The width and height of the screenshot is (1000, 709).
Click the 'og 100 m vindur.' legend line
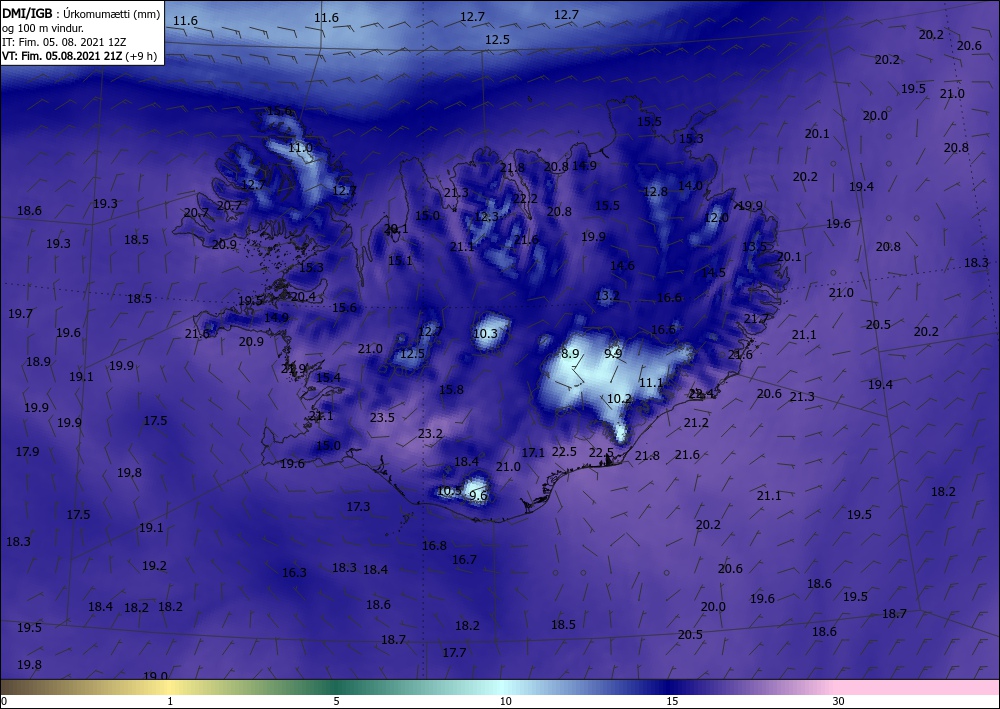(x=43, y=27)
